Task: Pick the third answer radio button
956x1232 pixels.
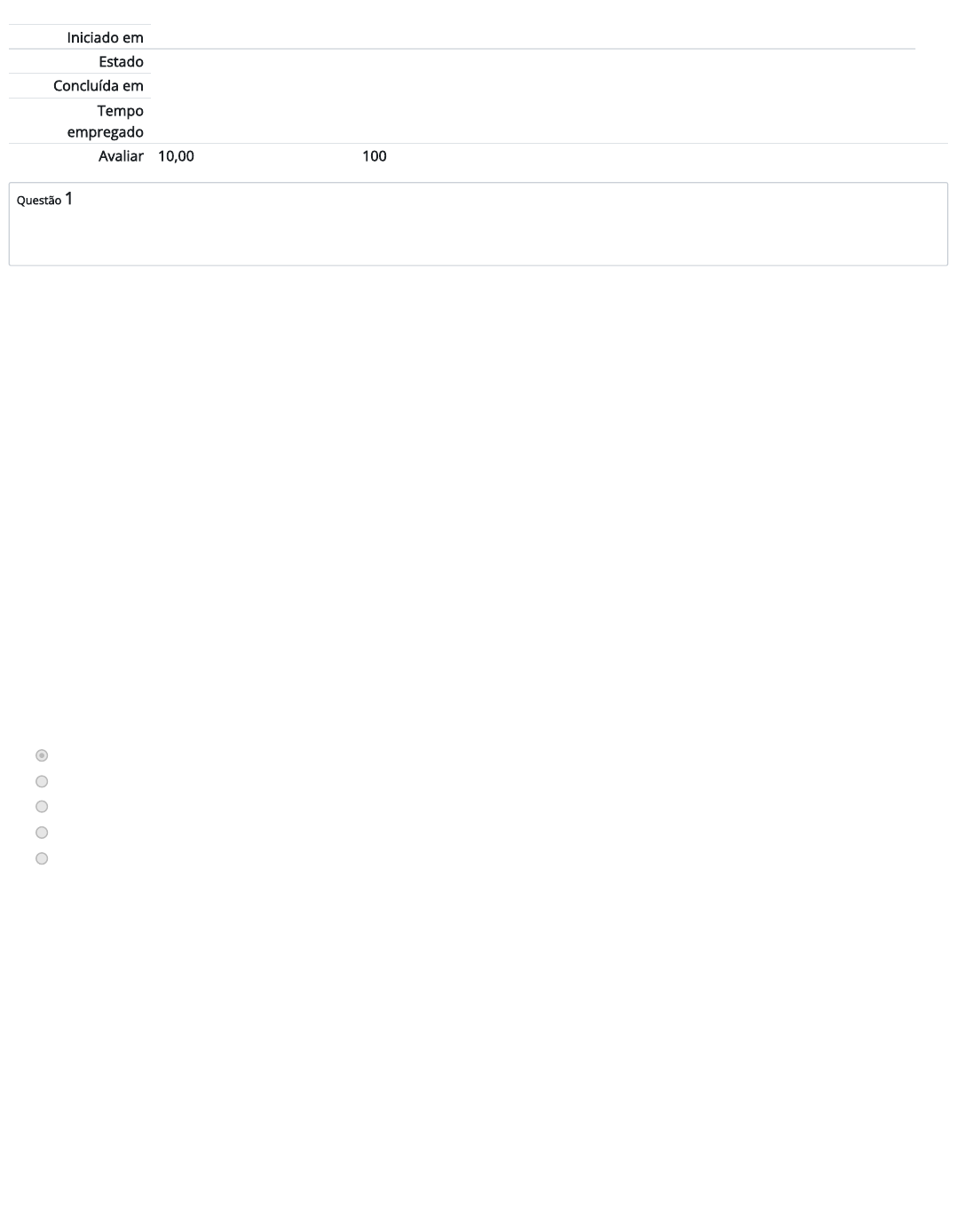Action: click(42, 807)
